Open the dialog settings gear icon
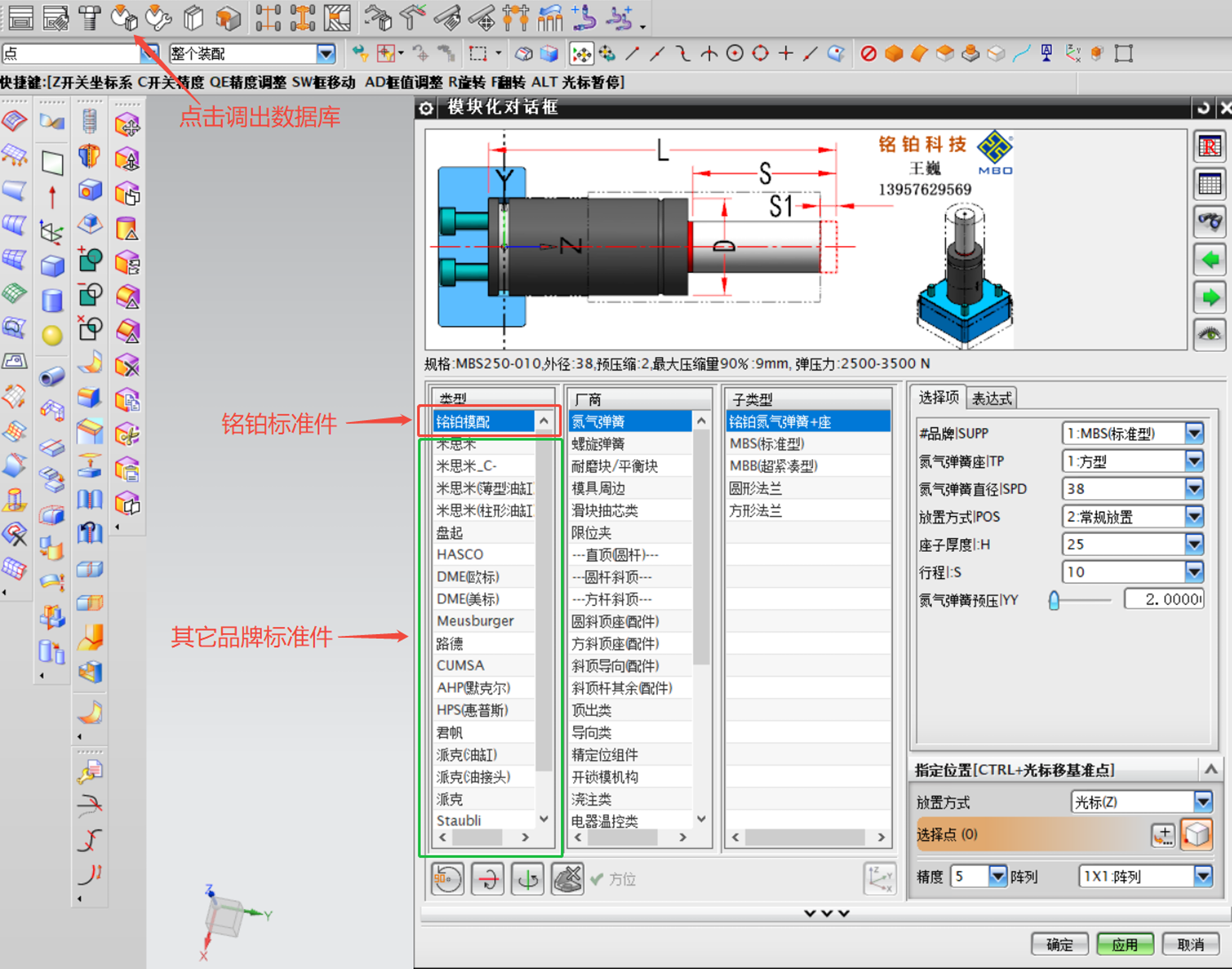The height and width of the screenshot is (969, 1232). 426,108
